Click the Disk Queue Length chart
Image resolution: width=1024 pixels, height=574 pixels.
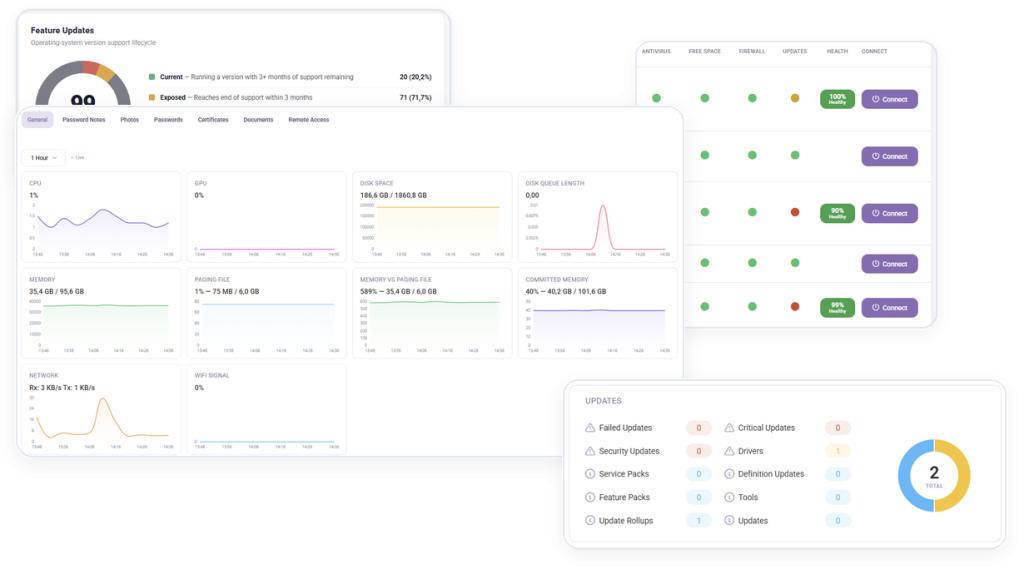coord(598,229)
